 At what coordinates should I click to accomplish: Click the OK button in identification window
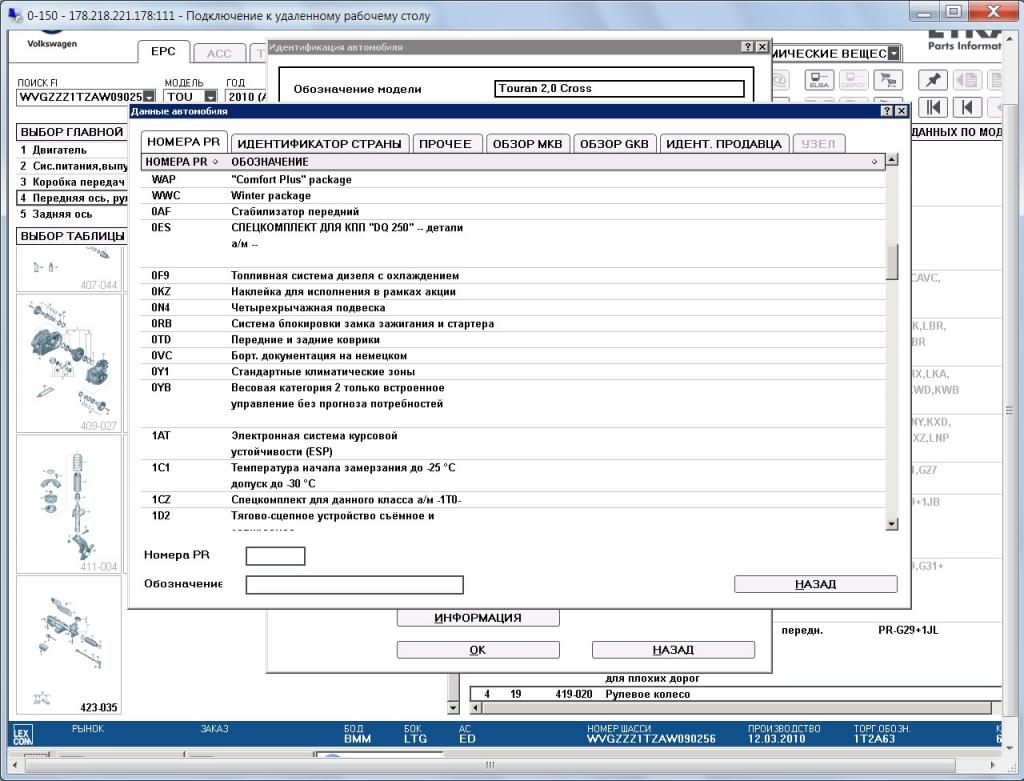click(x=478, y=650)
